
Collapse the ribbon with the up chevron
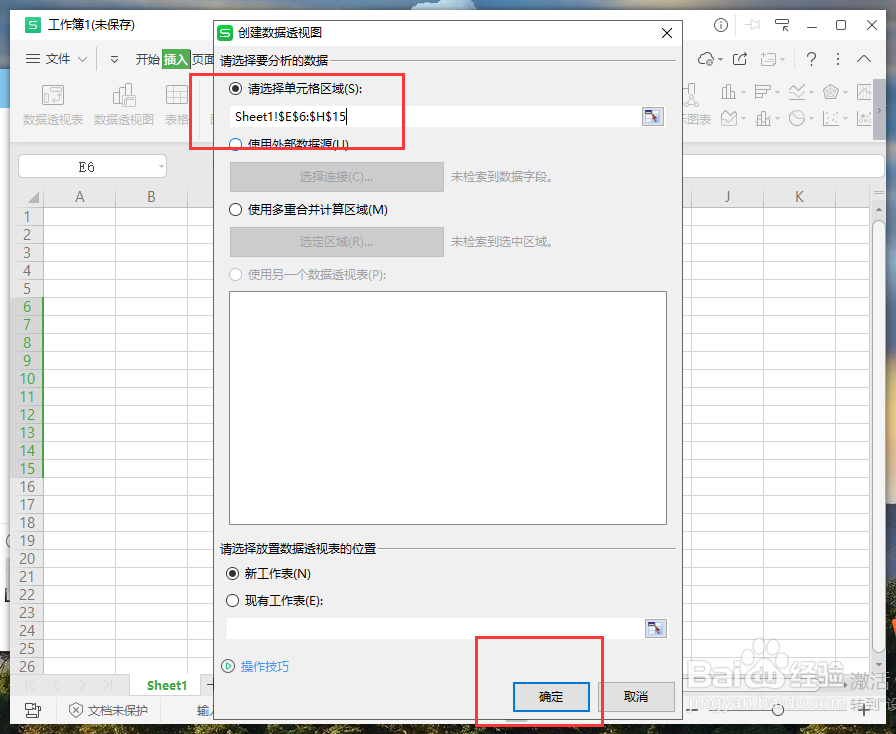coord(864,58)
